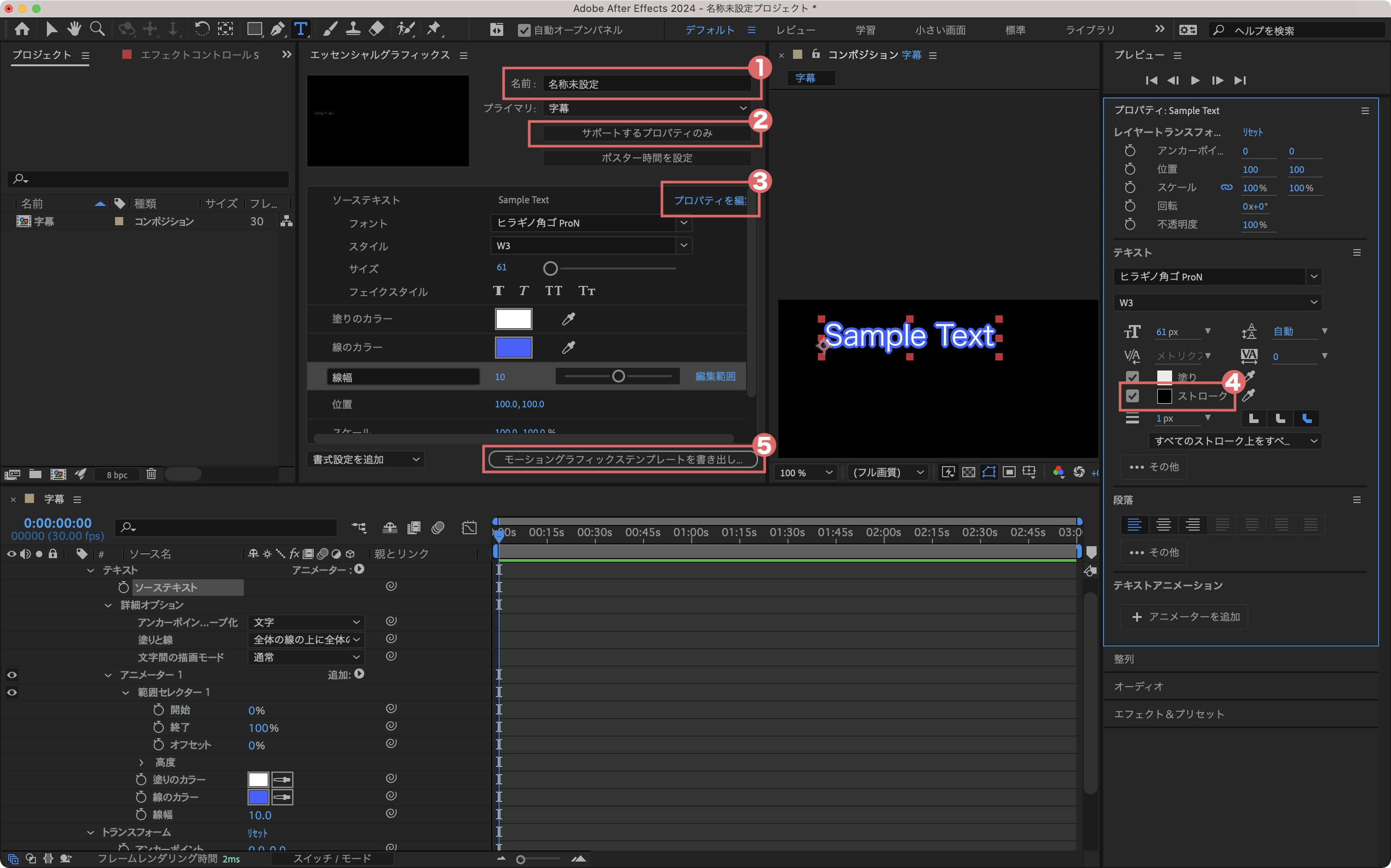Select the Clone Stamp tool
This screenshot has width=1391, height=868.
pyautogui.click(x=353, y=29)
